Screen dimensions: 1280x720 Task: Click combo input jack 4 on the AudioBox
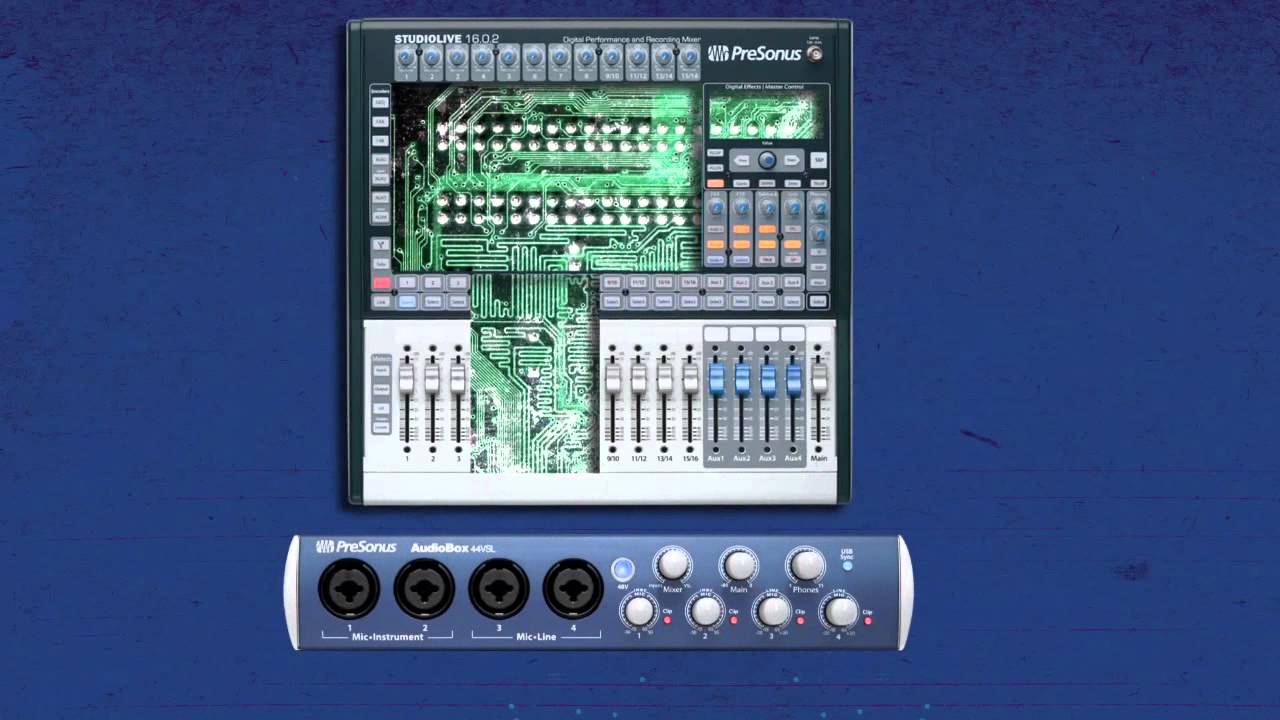click(573, 588)
